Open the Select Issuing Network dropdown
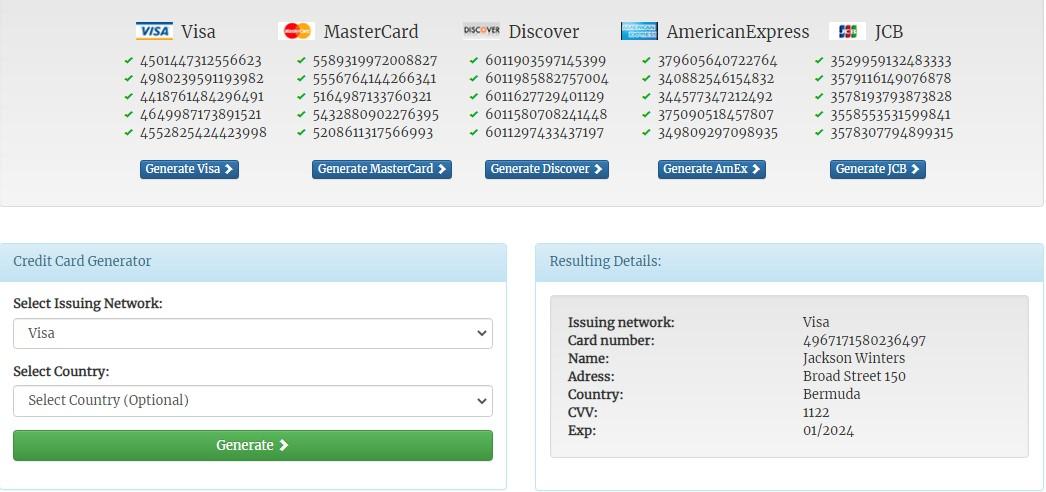1046x492 pixels. 253,333
